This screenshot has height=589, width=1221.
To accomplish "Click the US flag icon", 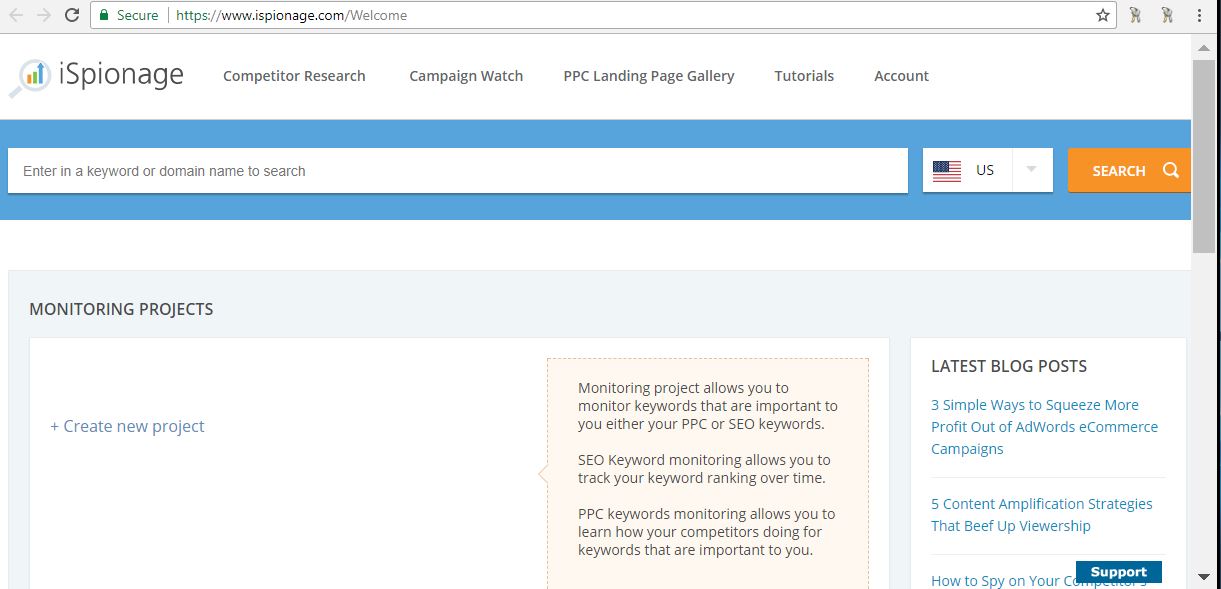I will [947, 171].
